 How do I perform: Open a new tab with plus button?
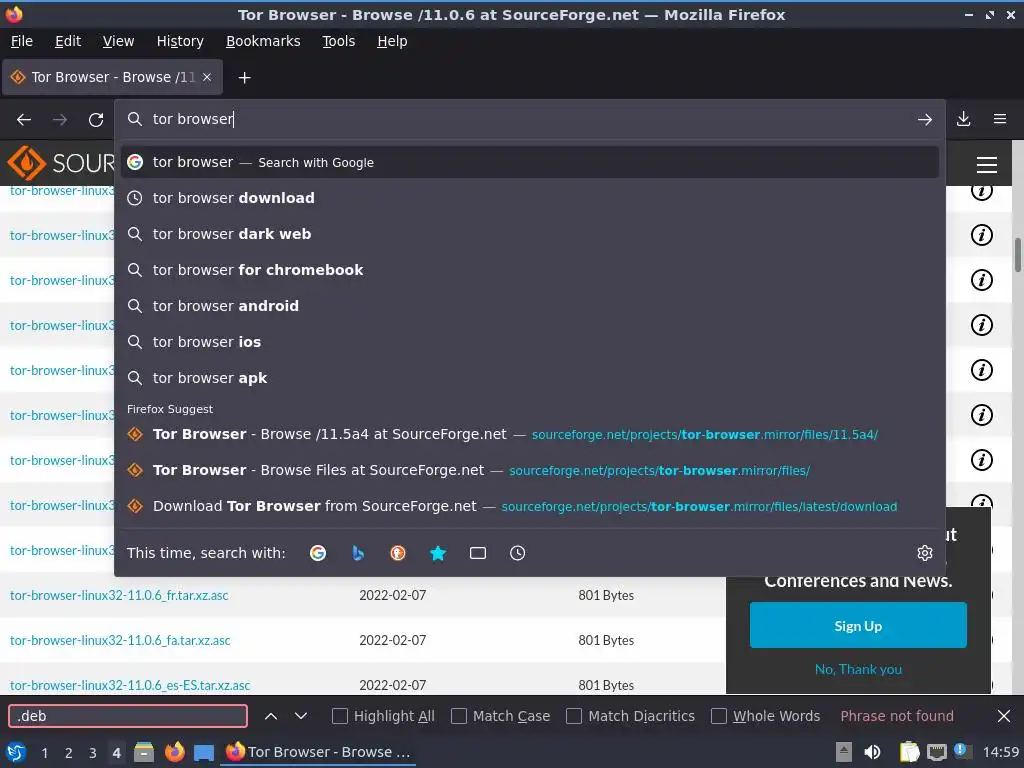pos(244,78)
